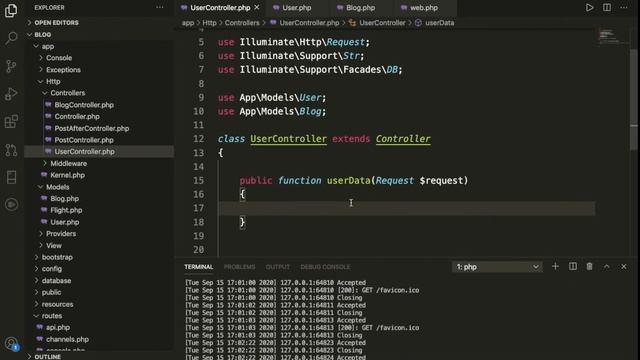
Task: Switch to the User.php tab
Action: (x=297, y=7)
